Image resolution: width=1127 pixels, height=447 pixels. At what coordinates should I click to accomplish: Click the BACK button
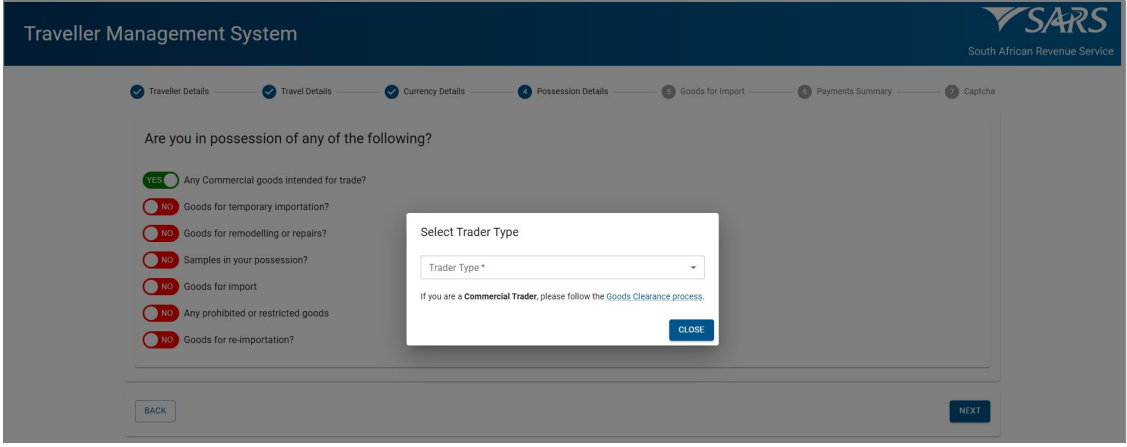pyautogui.click(x=155, y=410)
